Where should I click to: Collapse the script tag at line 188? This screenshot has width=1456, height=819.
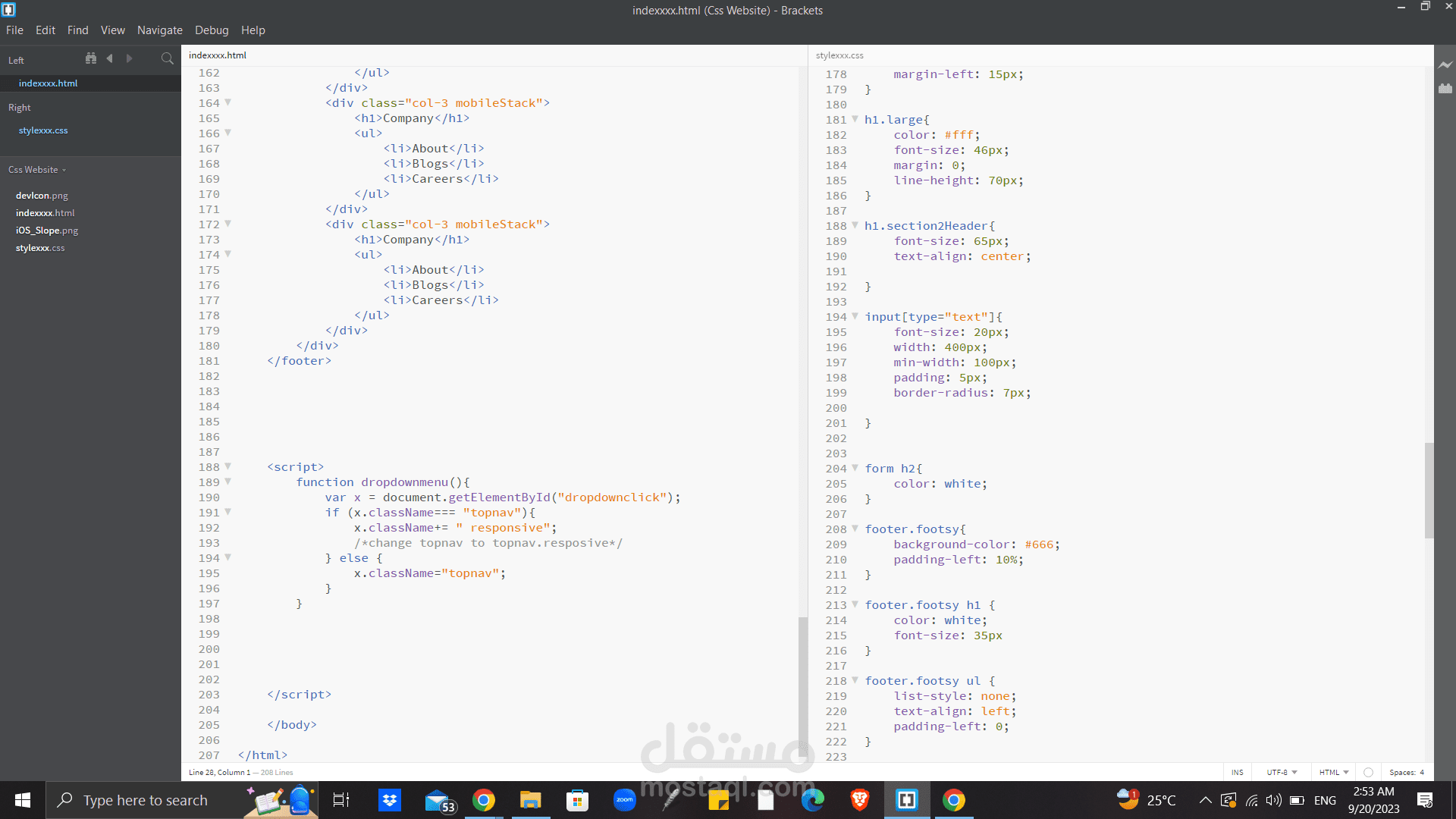(x=228, y=466)
